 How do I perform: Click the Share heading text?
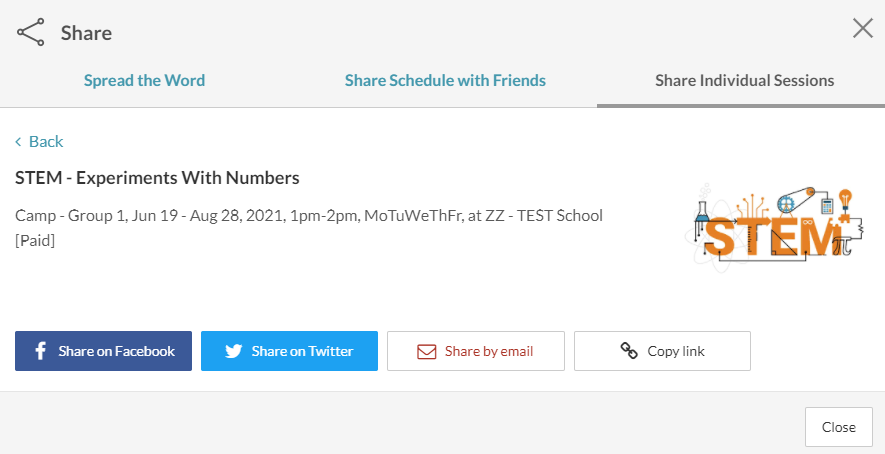pos(86,33)
